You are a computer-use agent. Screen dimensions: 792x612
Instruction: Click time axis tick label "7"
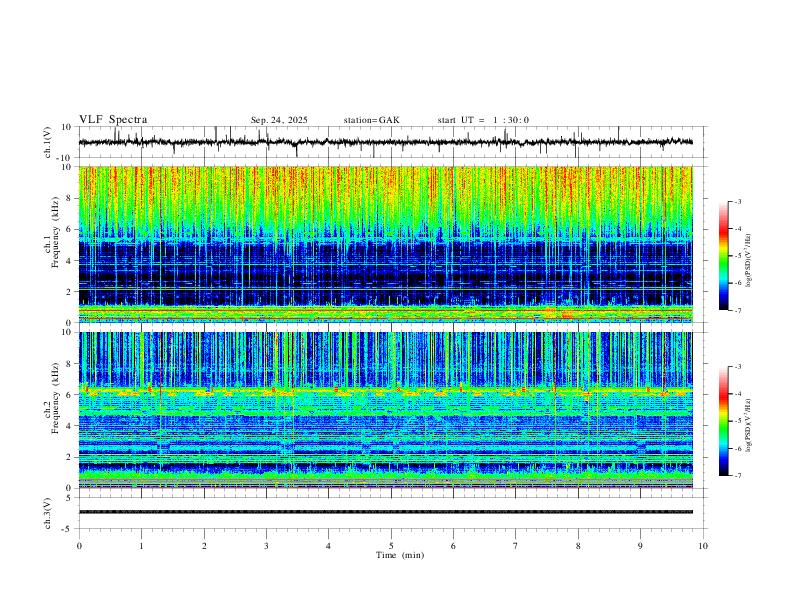[516, 546]
